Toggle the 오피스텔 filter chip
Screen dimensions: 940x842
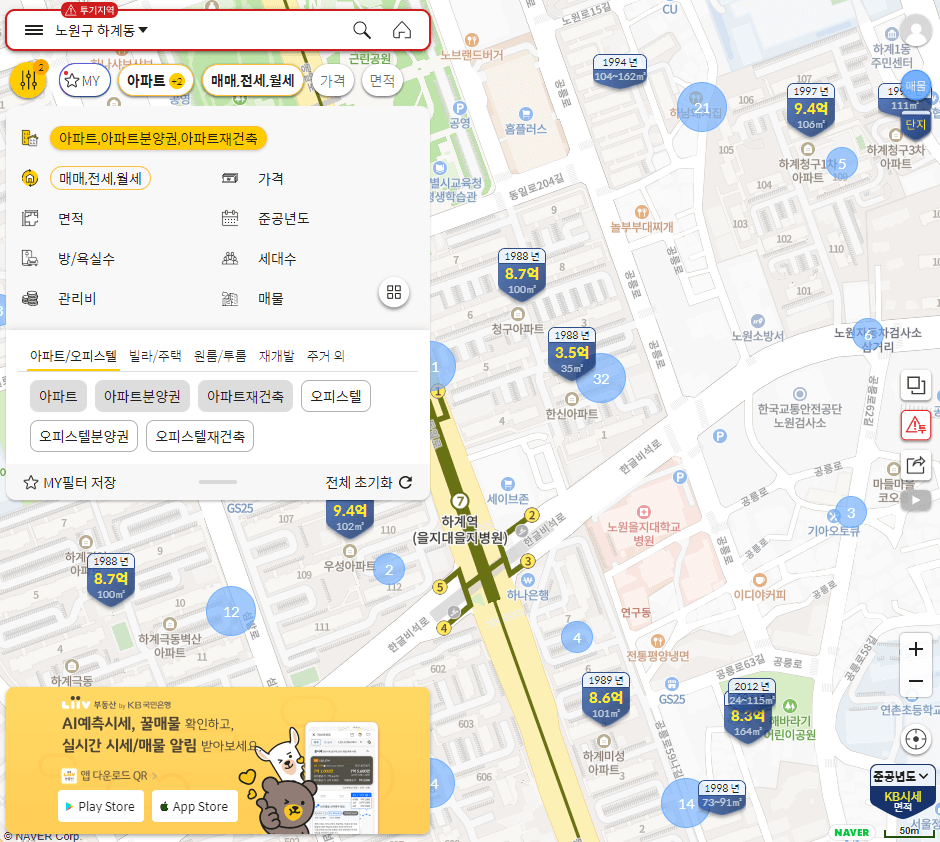coord(335,396)
